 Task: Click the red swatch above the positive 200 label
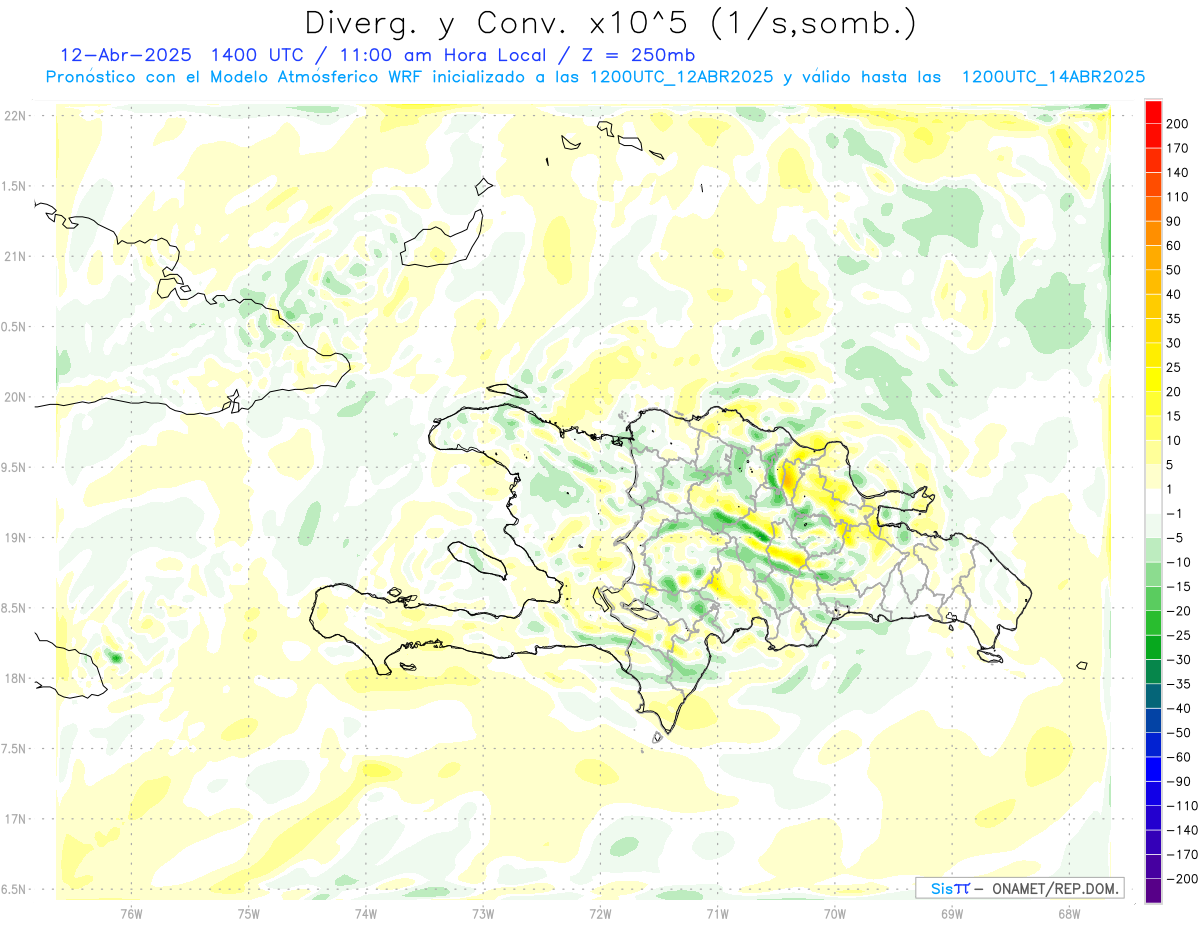1153,111
